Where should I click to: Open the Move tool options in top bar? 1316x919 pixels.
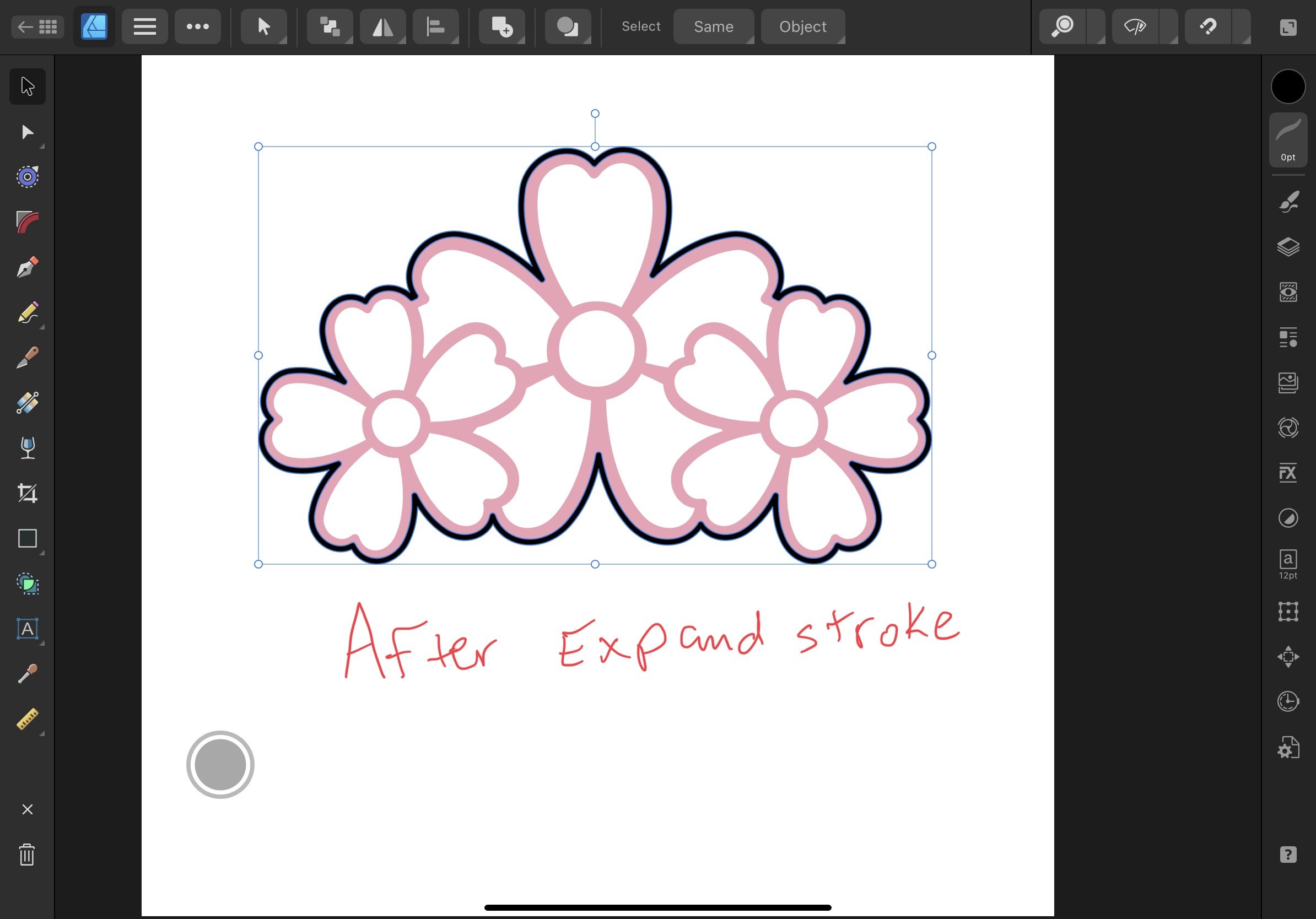pyautogui.click(x=263, y=26)
